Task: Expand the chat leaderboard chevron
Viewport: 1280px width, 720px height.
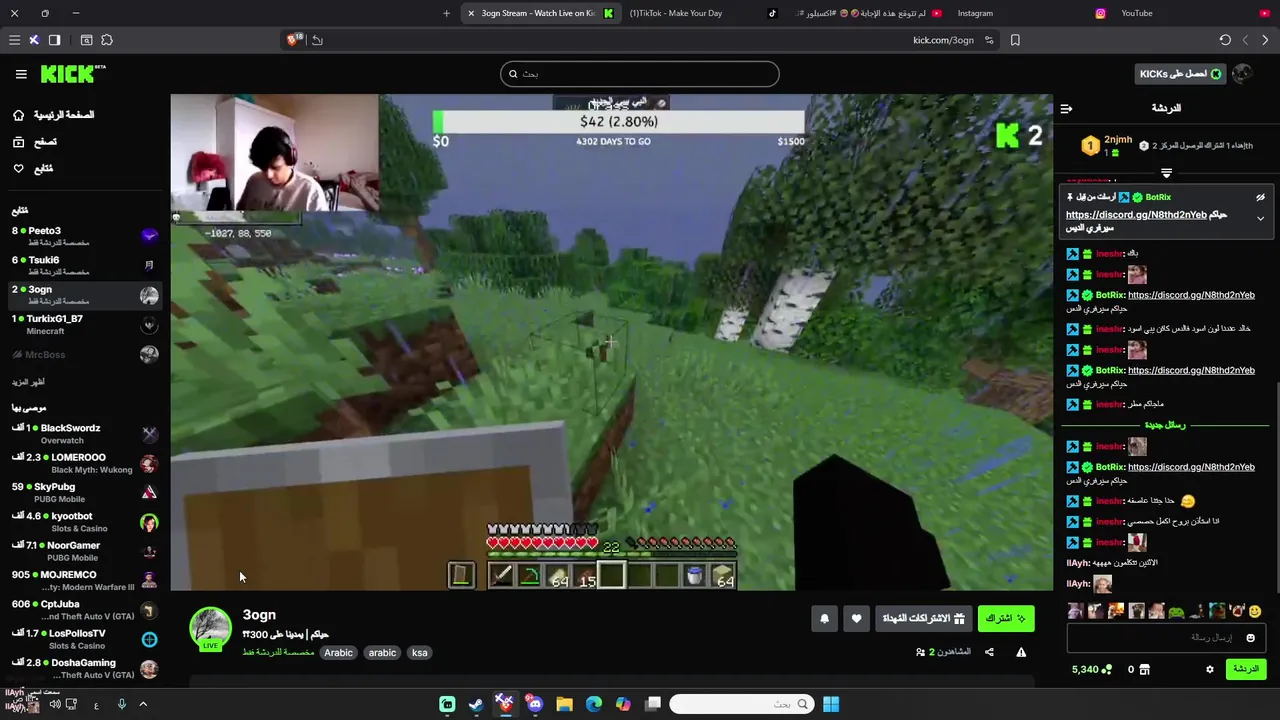Action: pos(1166,173)
